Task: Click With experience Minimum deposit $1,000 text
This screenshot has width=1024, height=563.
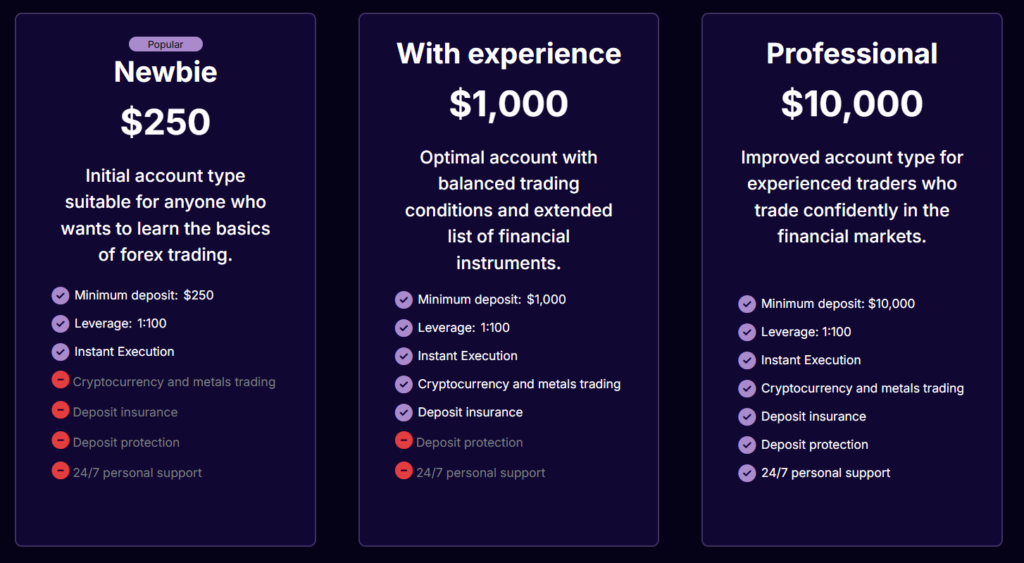Action: click(x=492, y=300)
